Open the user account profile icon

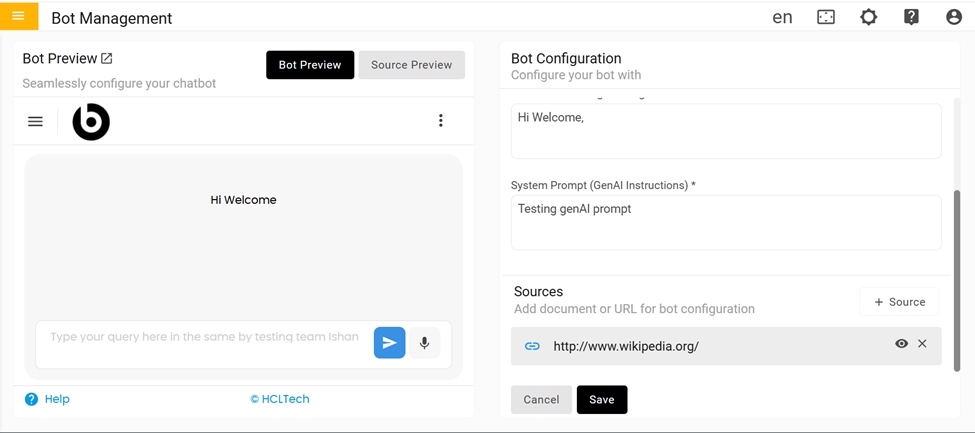pyautogui.click(x=953, y=17)
